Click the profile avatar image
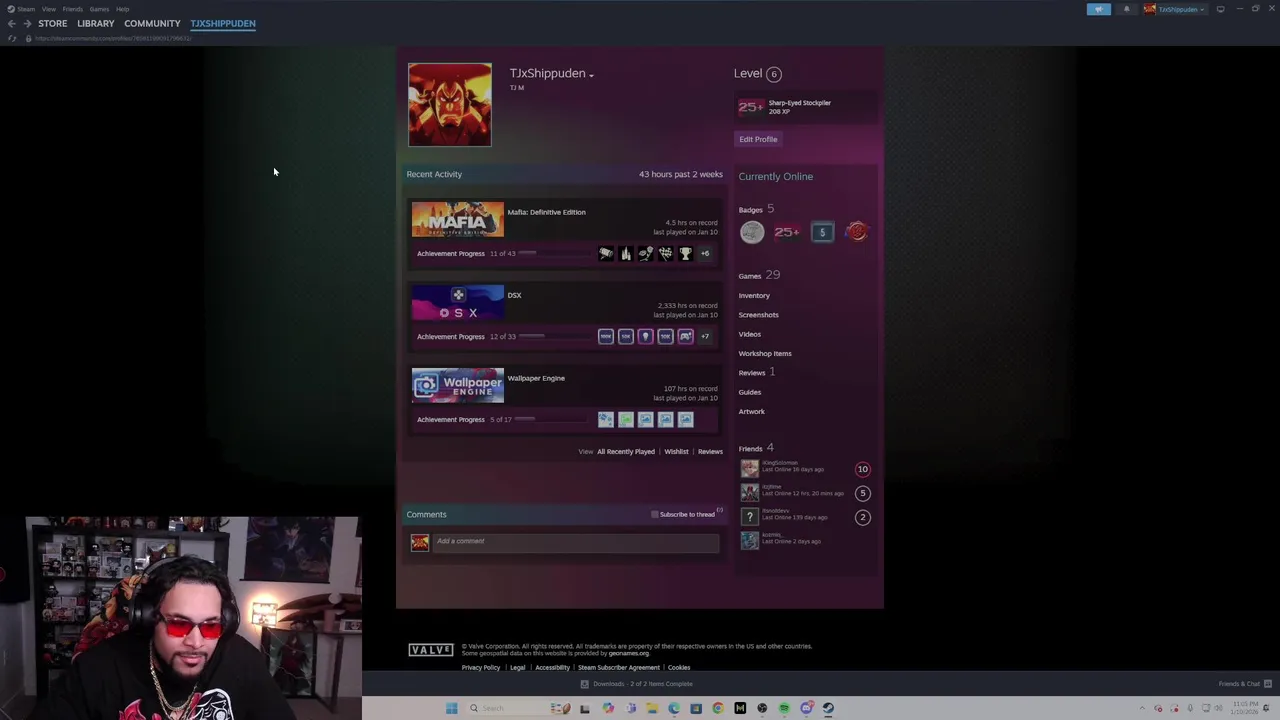This screenshot has width=1280, height=720. [x=450, y=105]
